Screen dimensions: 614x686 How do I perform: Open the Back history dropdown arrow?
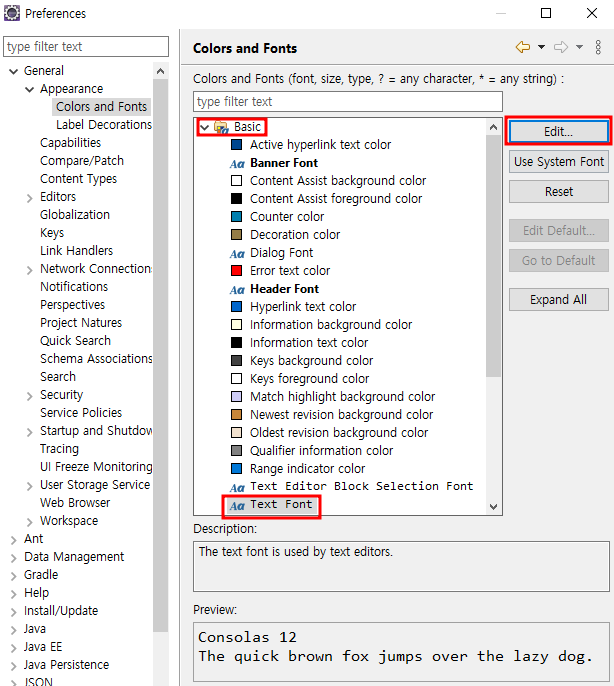coord(541,47)
